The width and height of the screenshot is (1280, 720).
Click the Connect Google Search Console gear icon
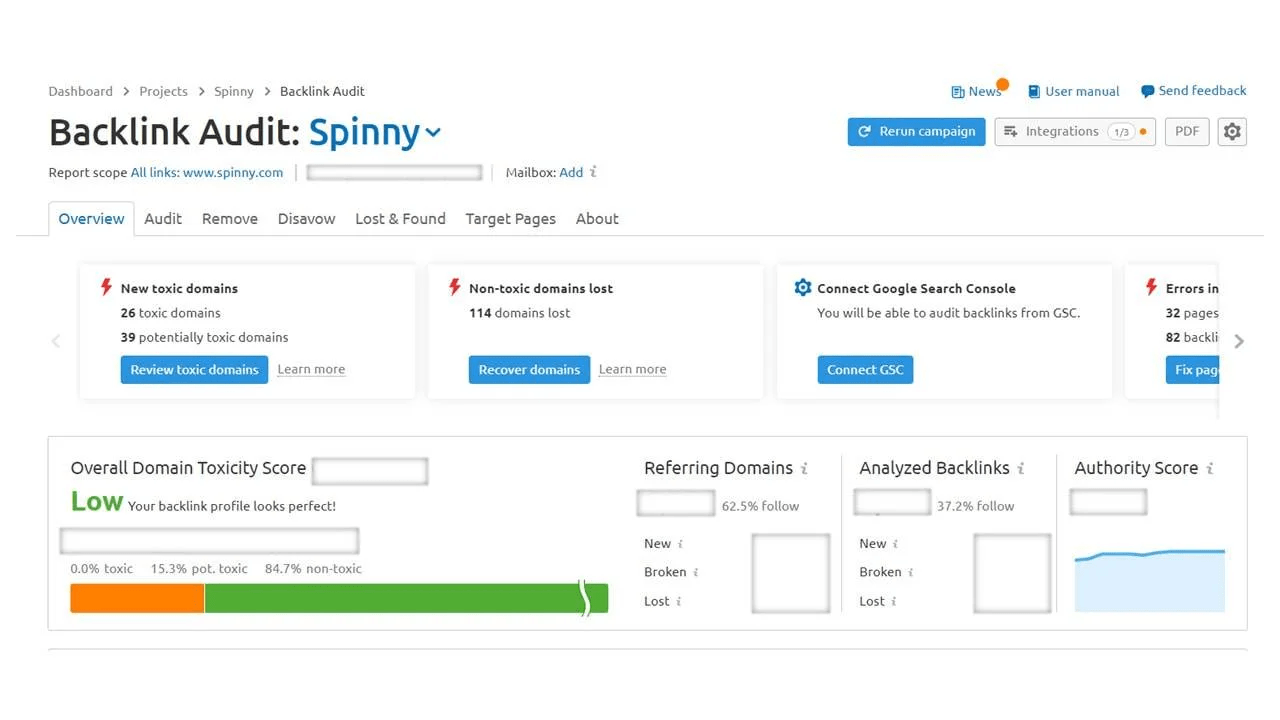click(x=802, y=288)
